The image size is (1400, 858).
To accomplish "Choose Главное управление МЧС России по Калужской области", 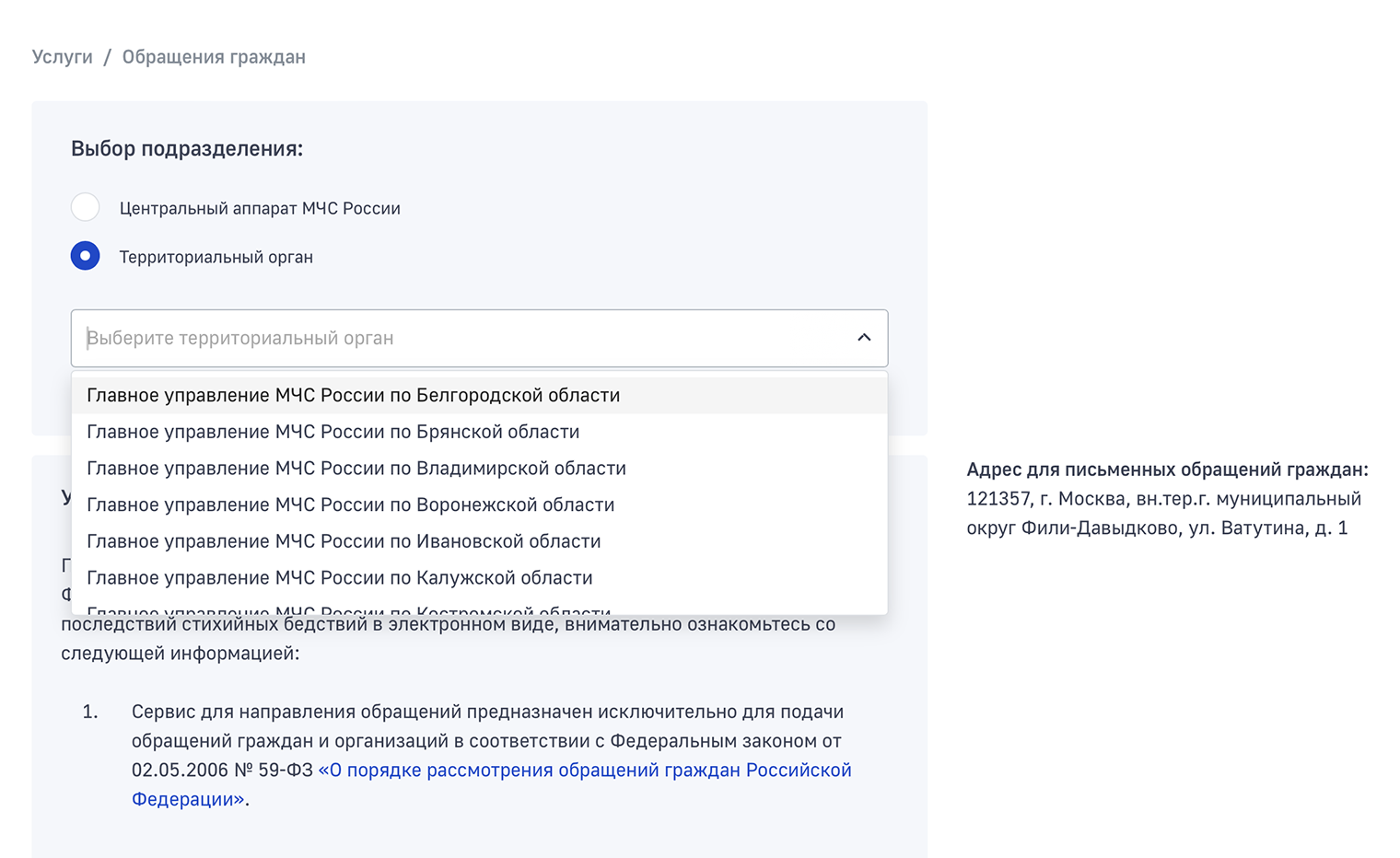I will click(x=479, y=578).
